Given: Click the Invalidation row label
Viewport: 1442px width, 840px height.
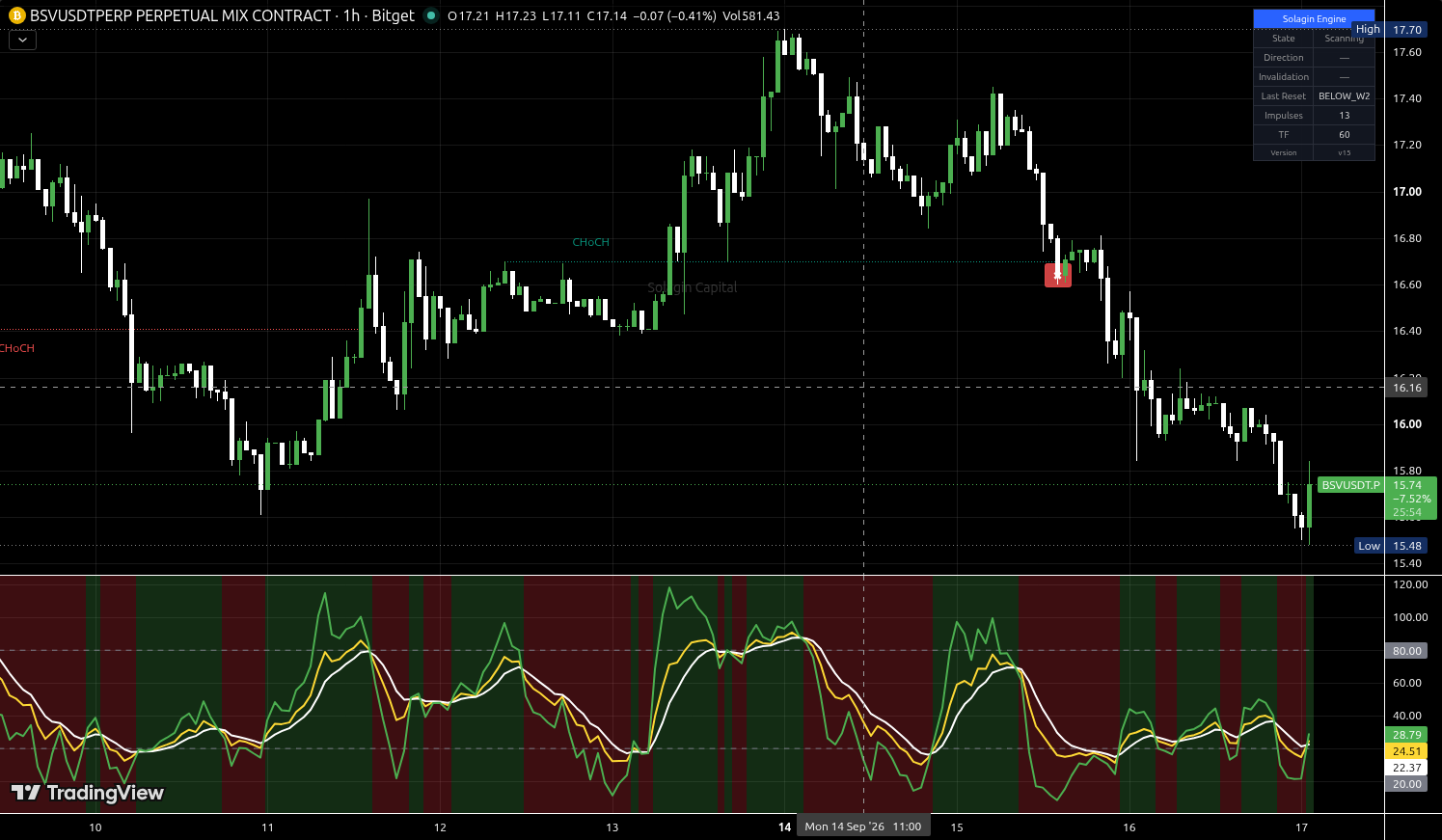Looking at the screenshot, I should click(x=1284, y=77).
